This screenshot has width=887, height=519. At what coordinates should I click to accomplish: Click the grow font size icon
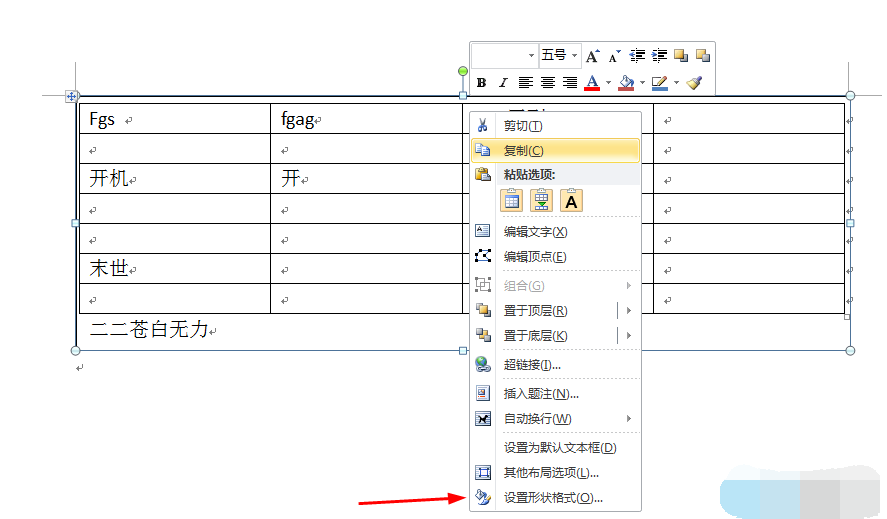[x=593, y=56]
